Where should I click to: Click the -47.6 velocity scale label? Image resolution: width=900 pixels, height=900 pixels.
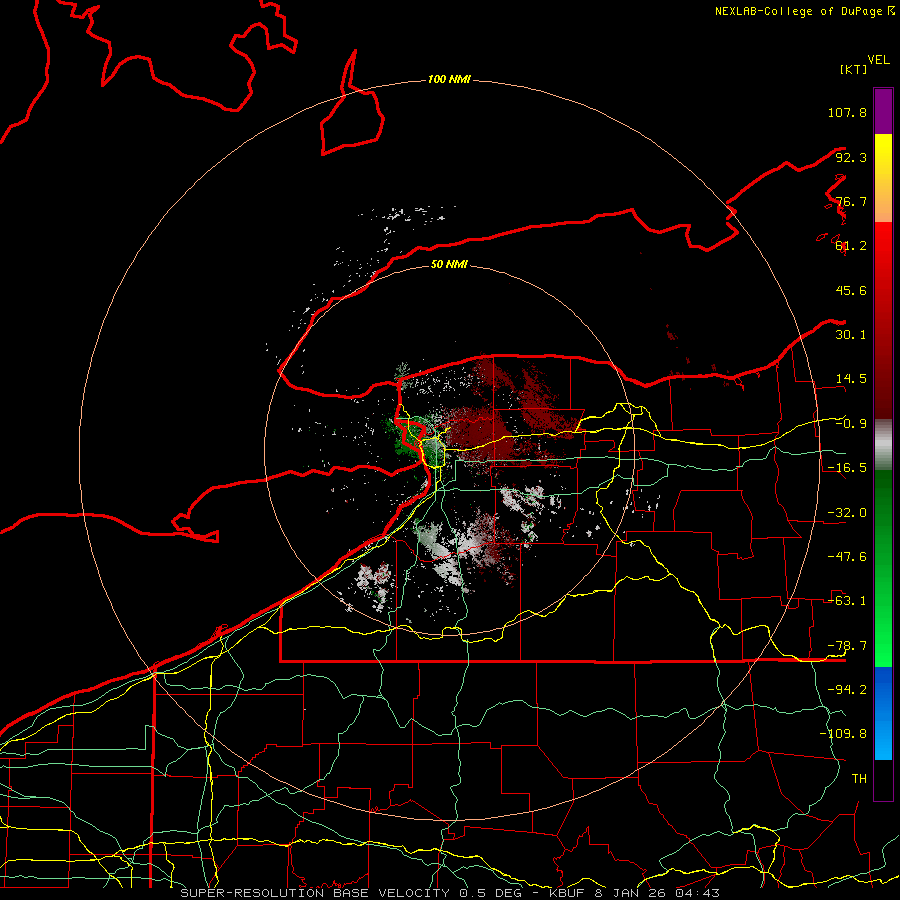tap(847, 557)
